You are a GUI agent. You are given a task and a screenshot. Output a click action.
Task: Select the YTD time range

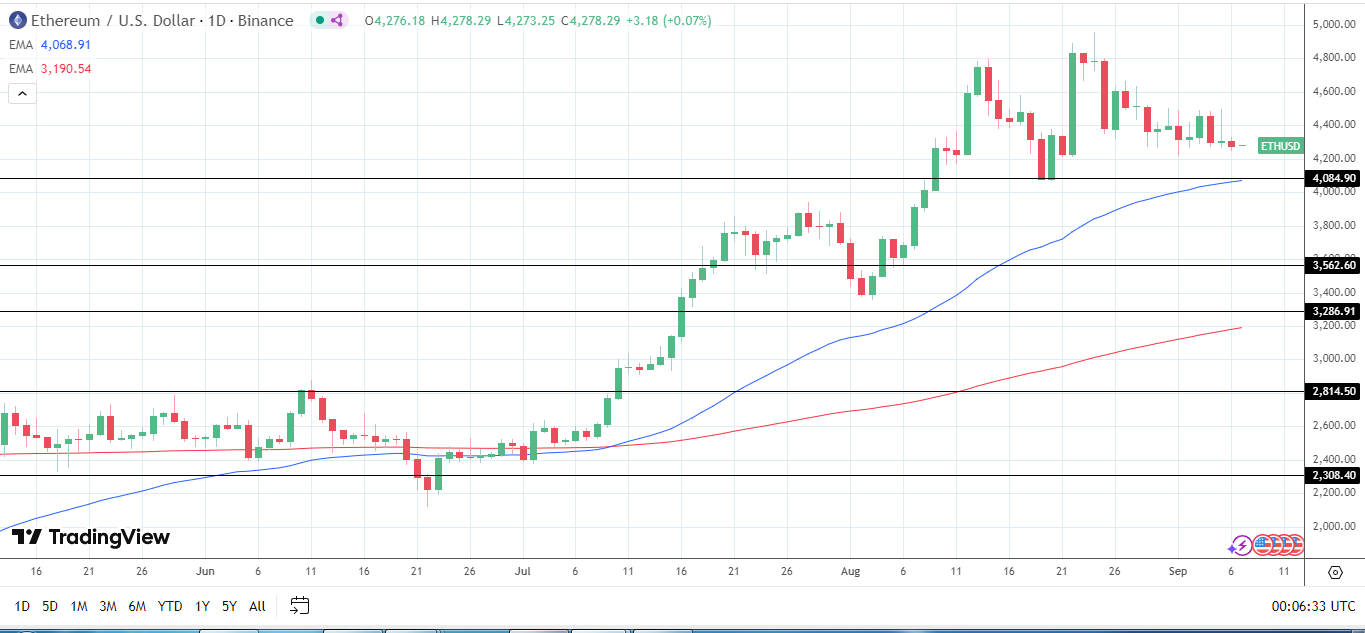click(x=170, y=606)
